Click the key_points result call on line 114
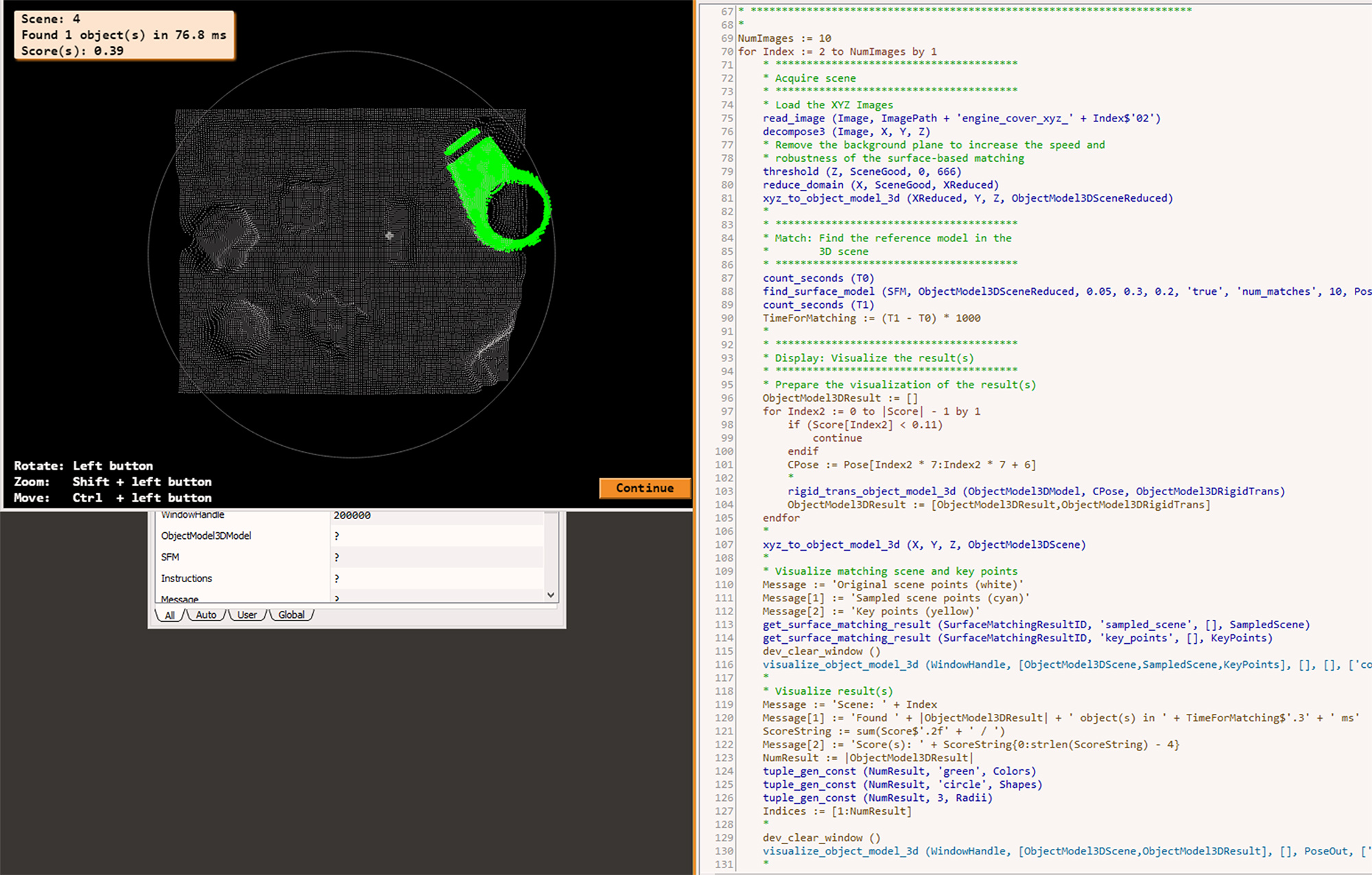1372x875 pixels. pyautogui.click(x=1017, y=638)
